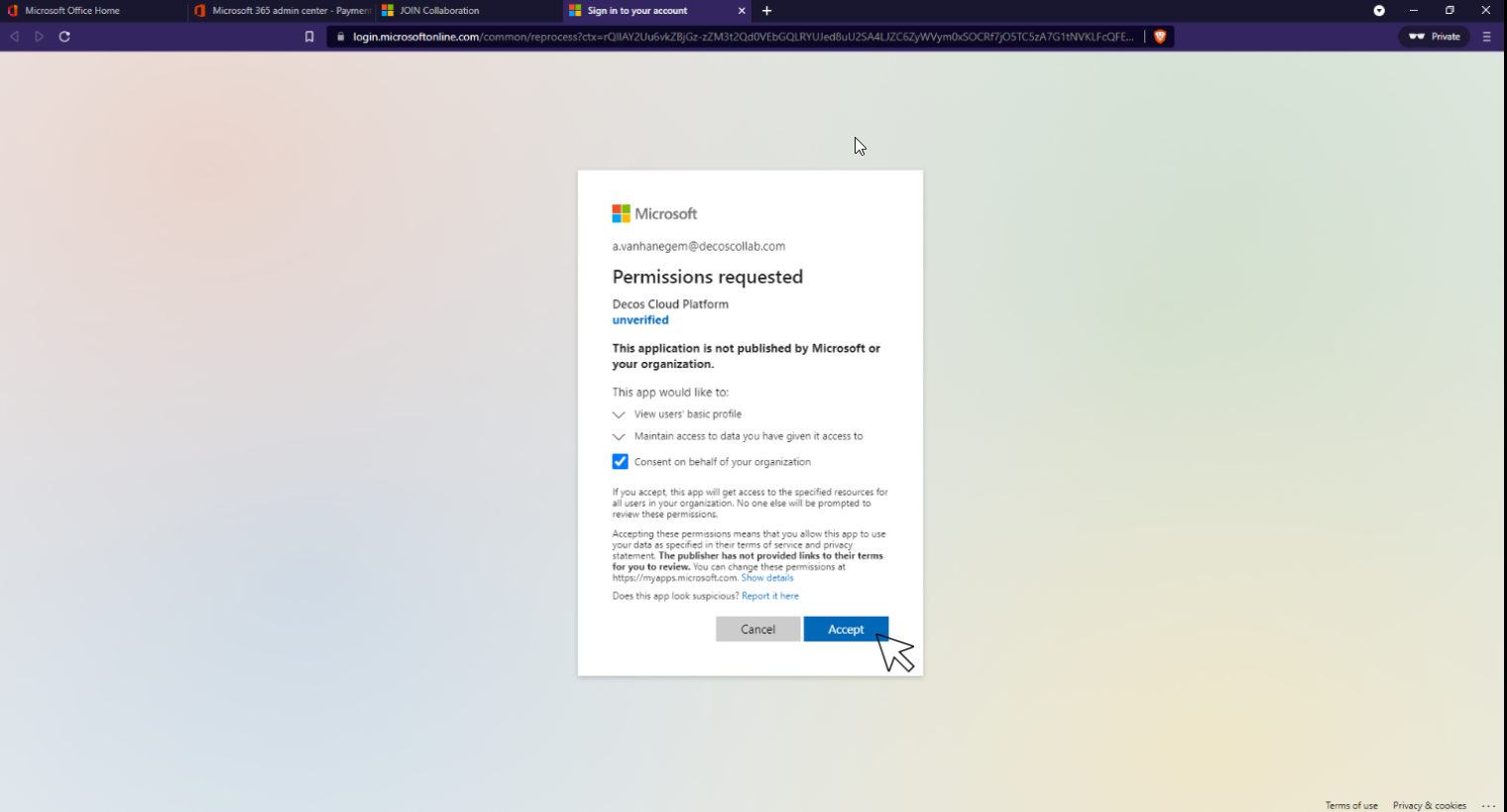This screenshot has height=812, width=1507.
Task: Click the Permissions requested heading
Action: pyautogui.click(x=707, y=277)
